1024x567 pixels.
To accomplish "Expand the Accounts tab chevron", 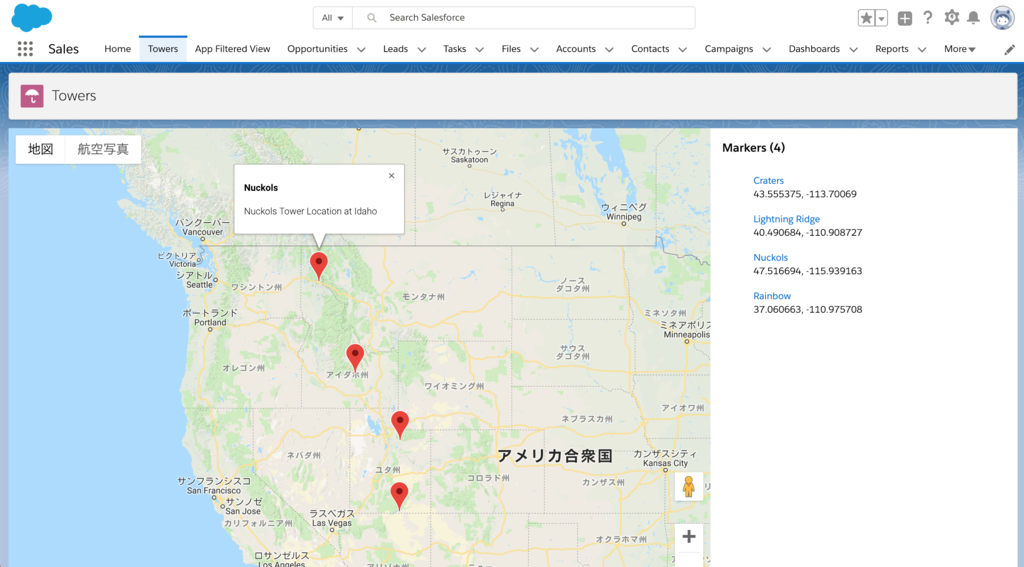I will (609, 50).
